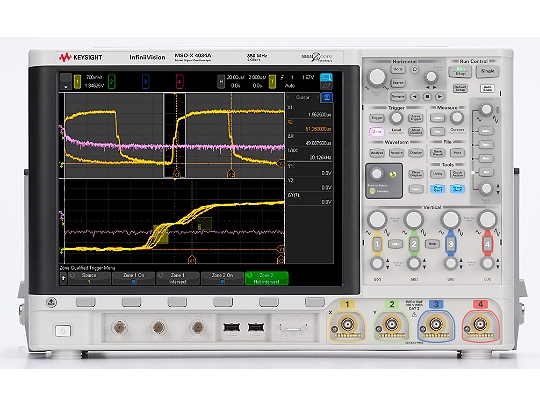Open the Source selection softkey

pyautogui.click(x=89, y=278)
